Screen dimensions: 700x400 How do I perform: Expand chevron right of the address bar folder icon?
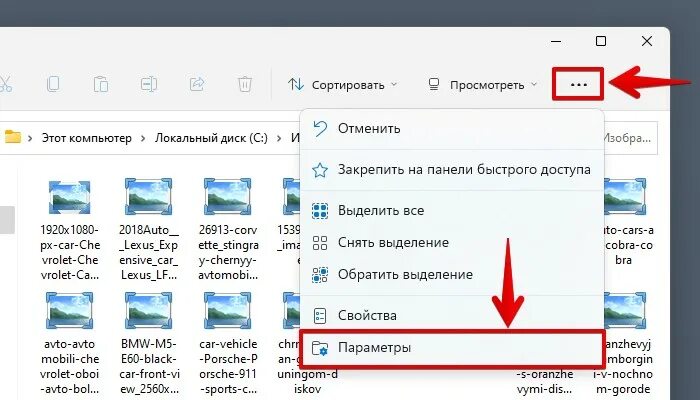[x=30, y=138]
